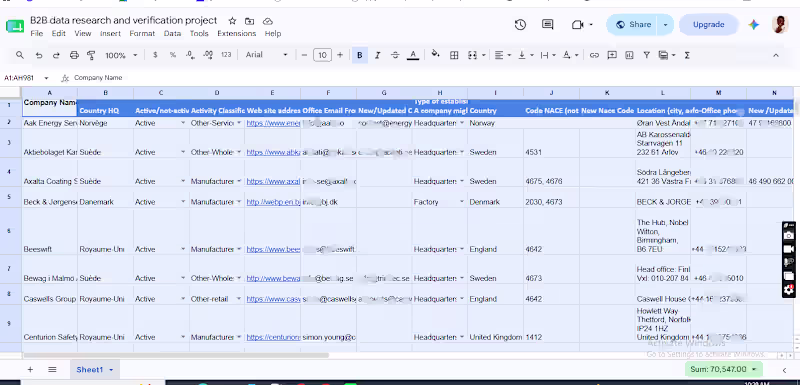Open the Google account avatar
This screenshot has width=800, height=385.
click(780, 24)
